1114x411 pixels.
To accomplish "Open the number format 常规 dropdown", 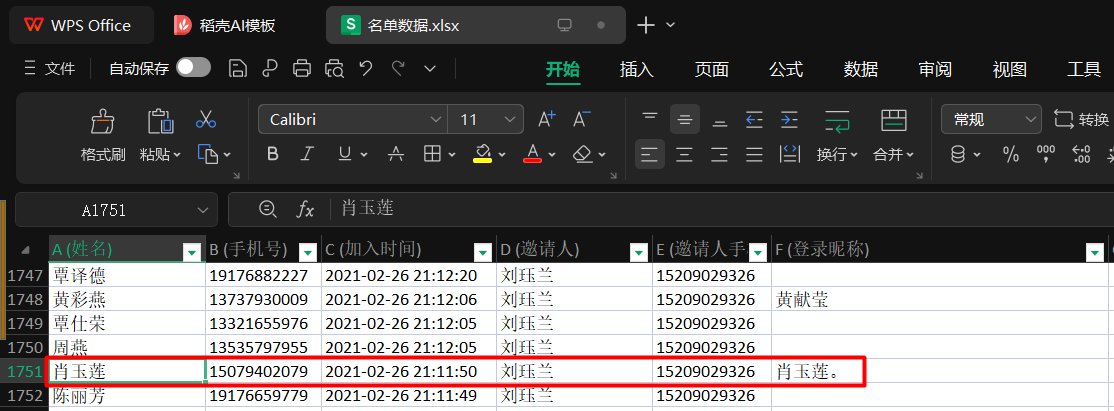I will [1029, 119].
